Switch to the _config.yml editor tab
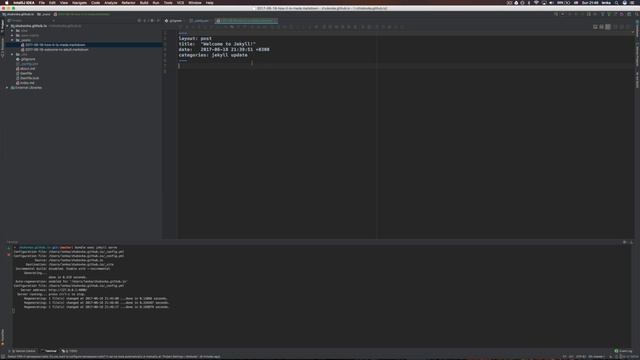This screenshot has width=640, height=360. pos(200,20)
